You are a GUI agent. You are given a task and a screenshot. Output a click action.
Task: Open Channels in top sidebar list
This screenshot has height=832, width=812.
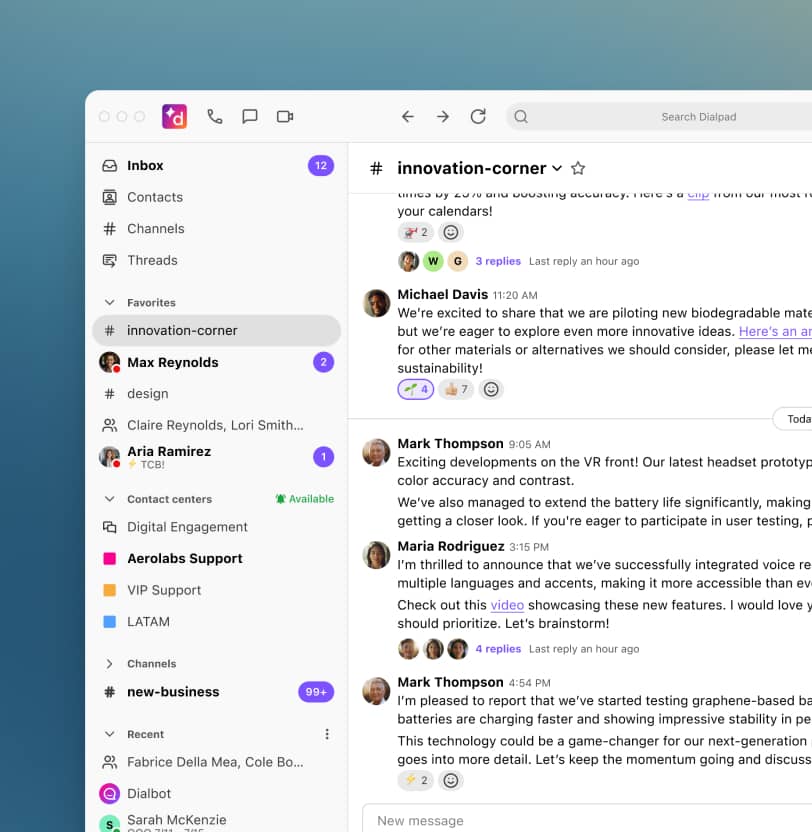[217, 229]
